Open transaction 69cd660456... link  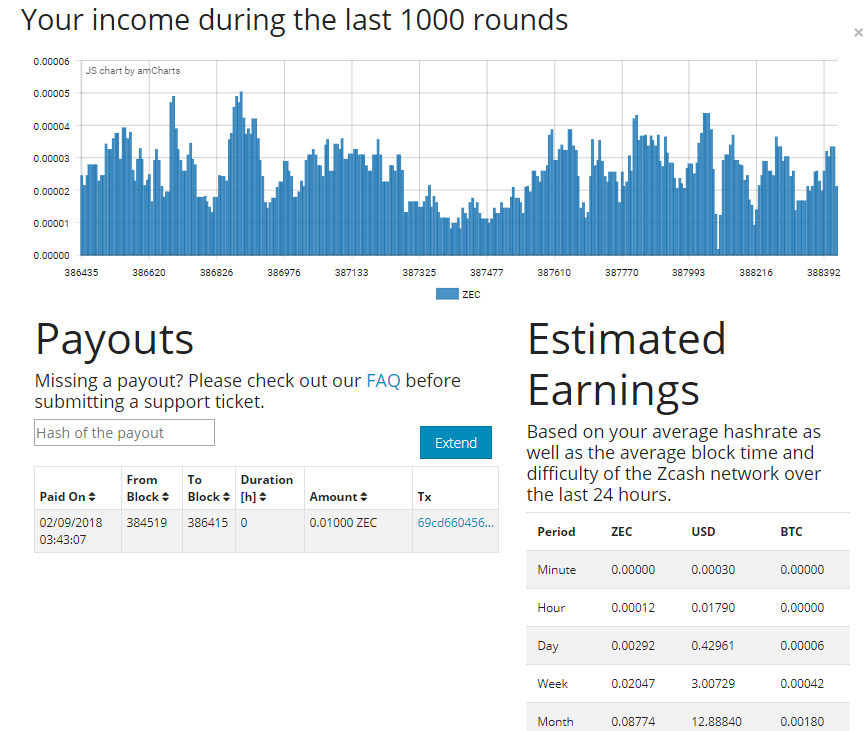point(455,522)
